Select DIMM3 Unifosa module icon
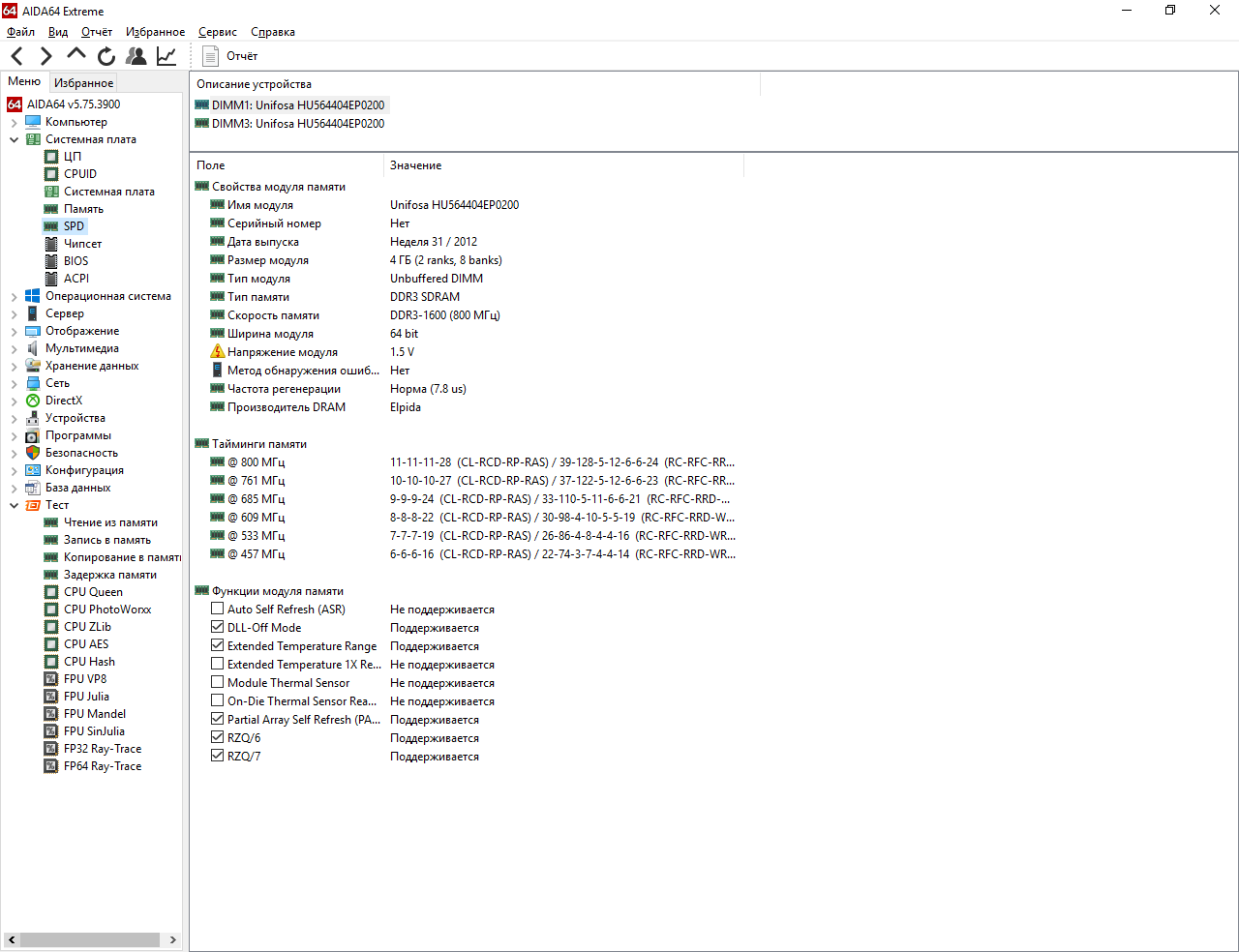 pyautogui.click(x=202, y=124)
